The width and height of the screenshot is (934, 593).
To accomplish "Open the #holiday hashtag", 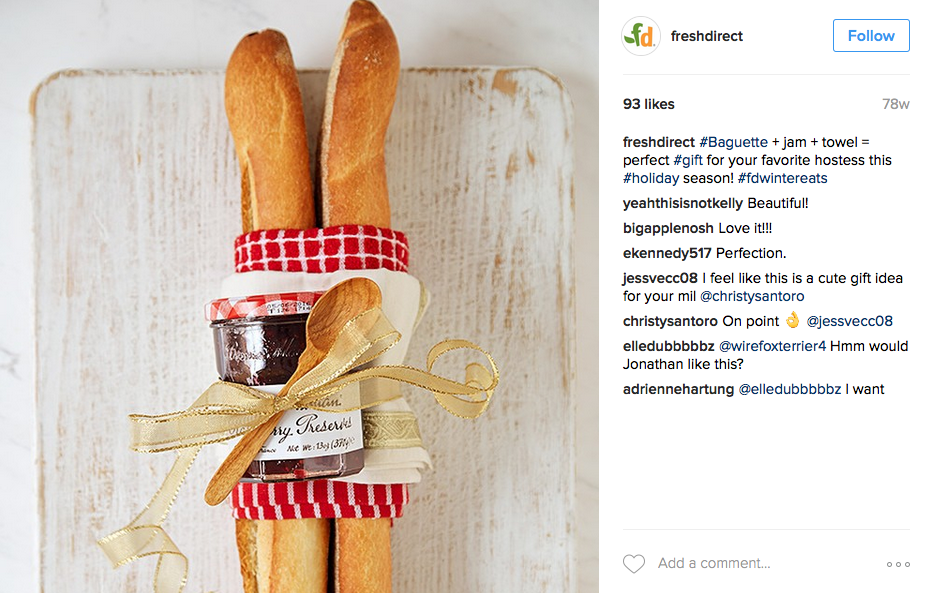I will point(651,178).
